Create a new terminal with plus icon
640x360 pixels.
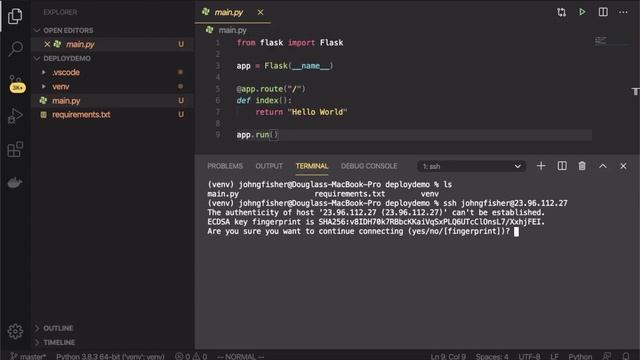pyautogui.click(x=541, y=166)
